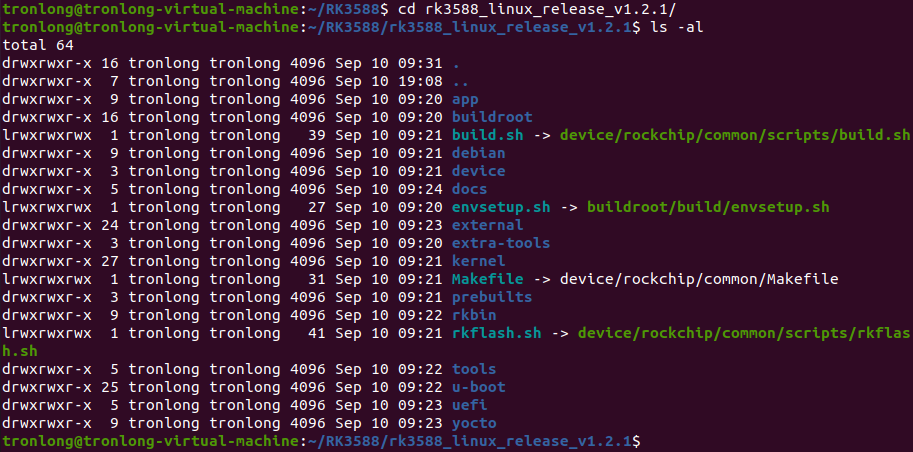Click the link count '25' on u-boot row

coord(110,387)
